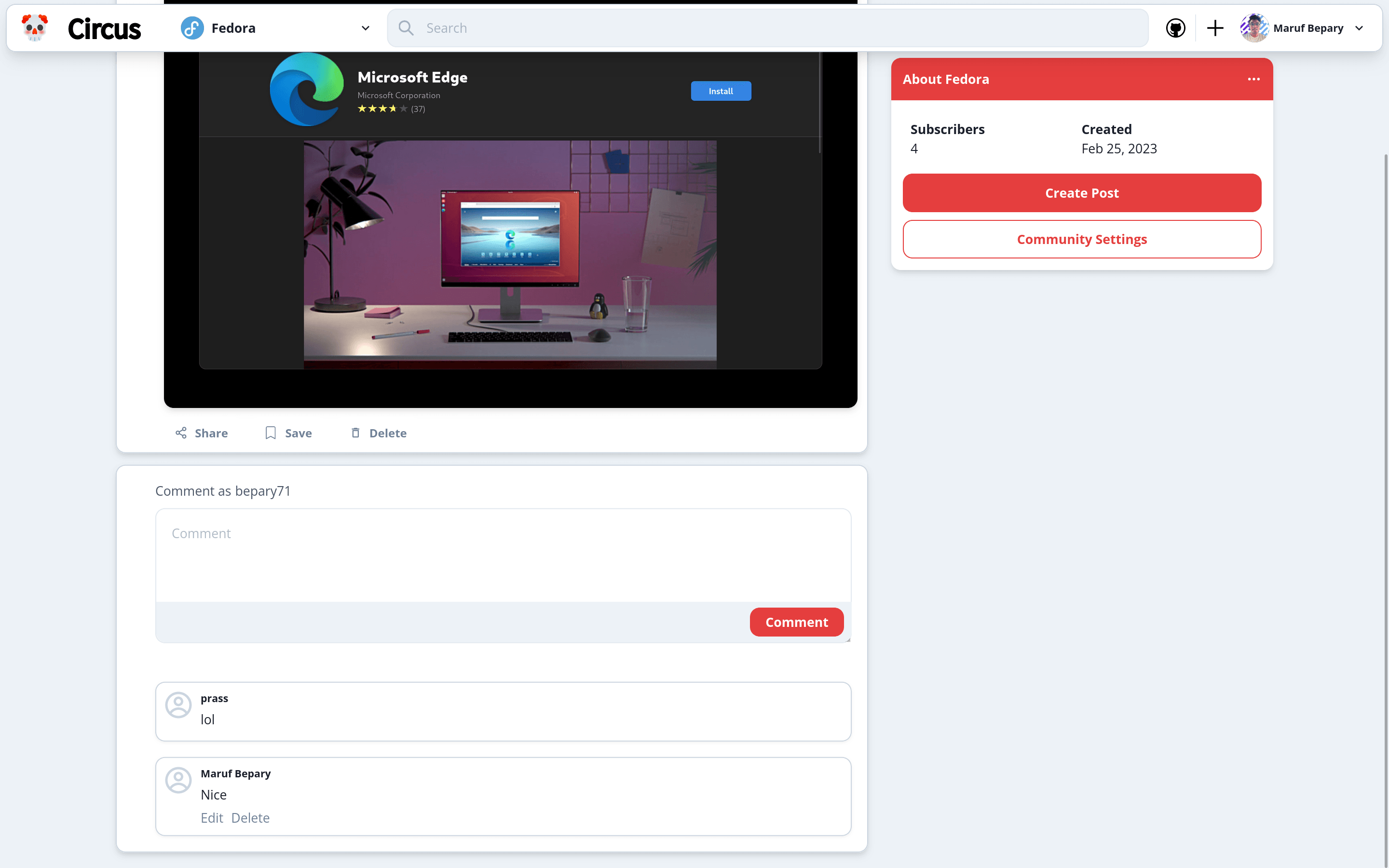Click the plus create icon
1389x868 pixels.
1215,28
